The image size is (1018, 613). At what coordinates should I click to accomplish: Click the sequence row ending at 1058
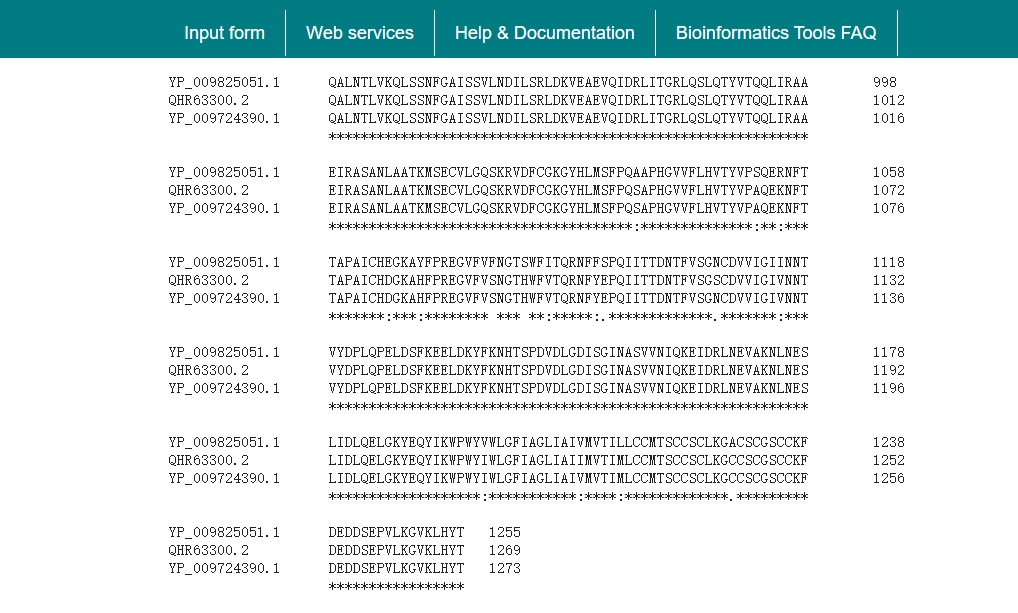click(568, 172)
